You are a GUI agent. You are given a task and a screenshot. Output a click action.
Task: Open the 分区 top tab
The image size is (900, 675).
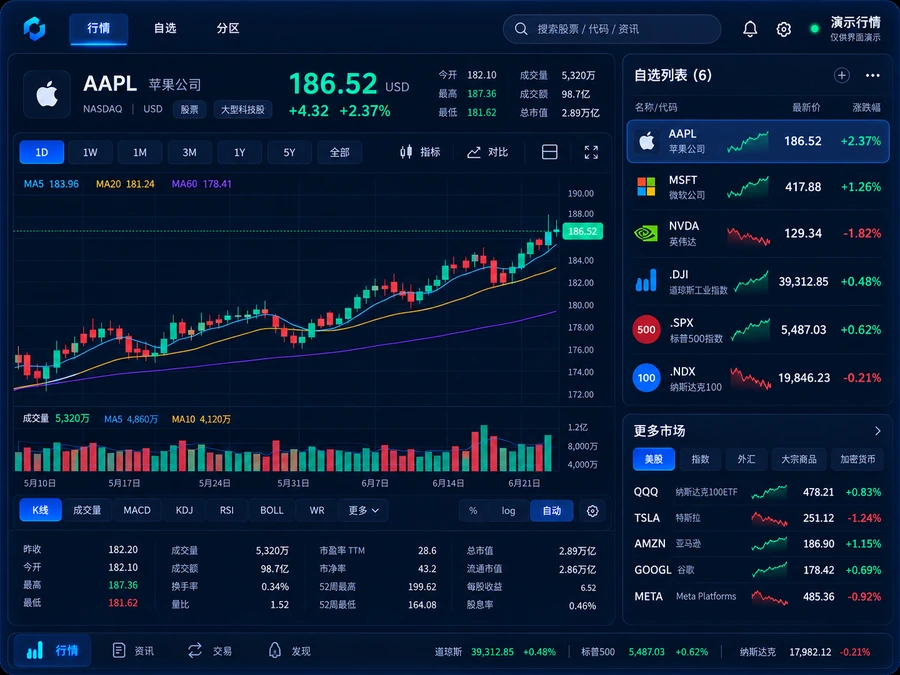(x=228, y=28)
